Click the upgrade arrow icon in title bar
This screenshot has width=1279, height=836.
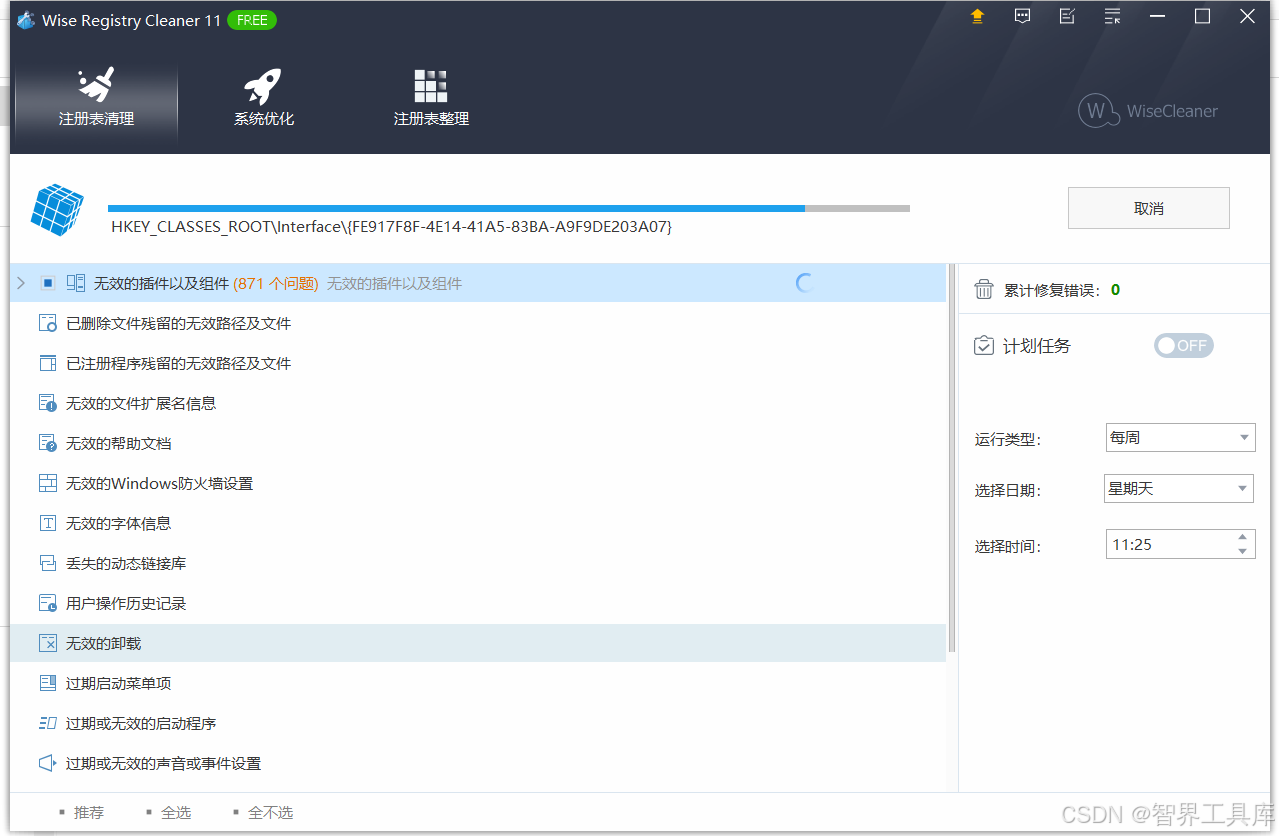[x=978, y=16]
